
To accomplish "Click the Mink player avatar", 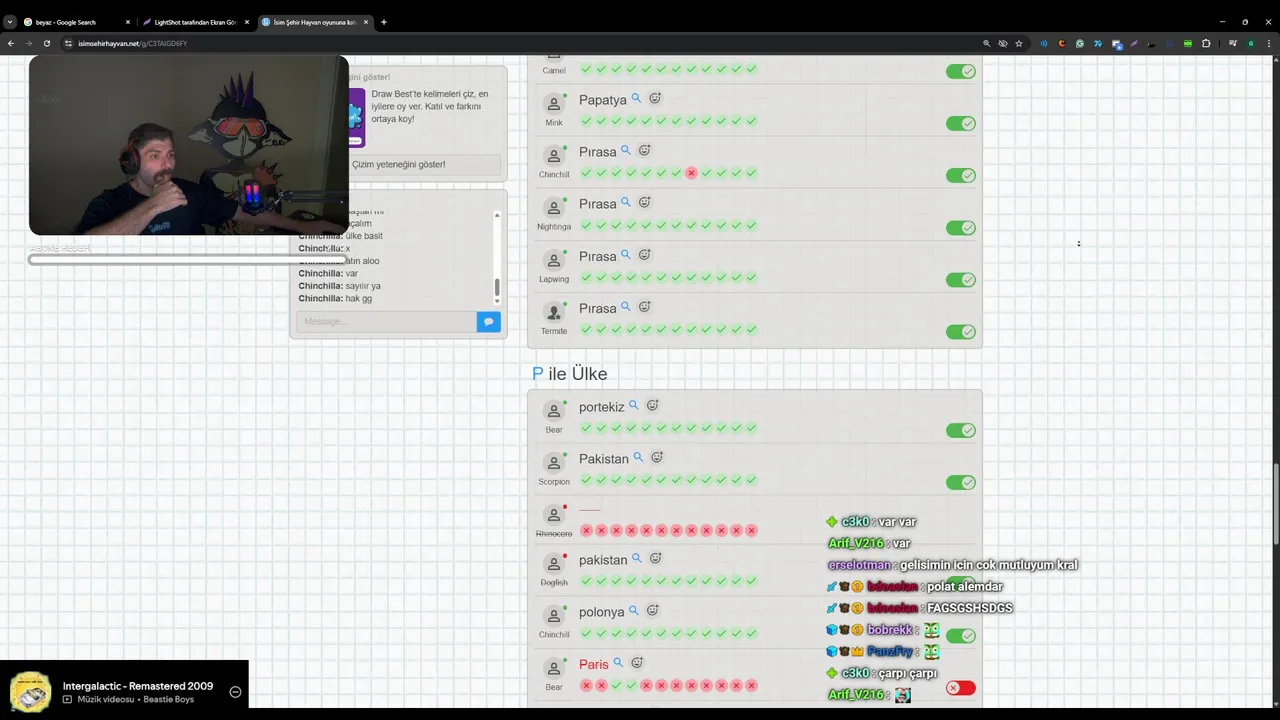I will (x=554, y=104).
